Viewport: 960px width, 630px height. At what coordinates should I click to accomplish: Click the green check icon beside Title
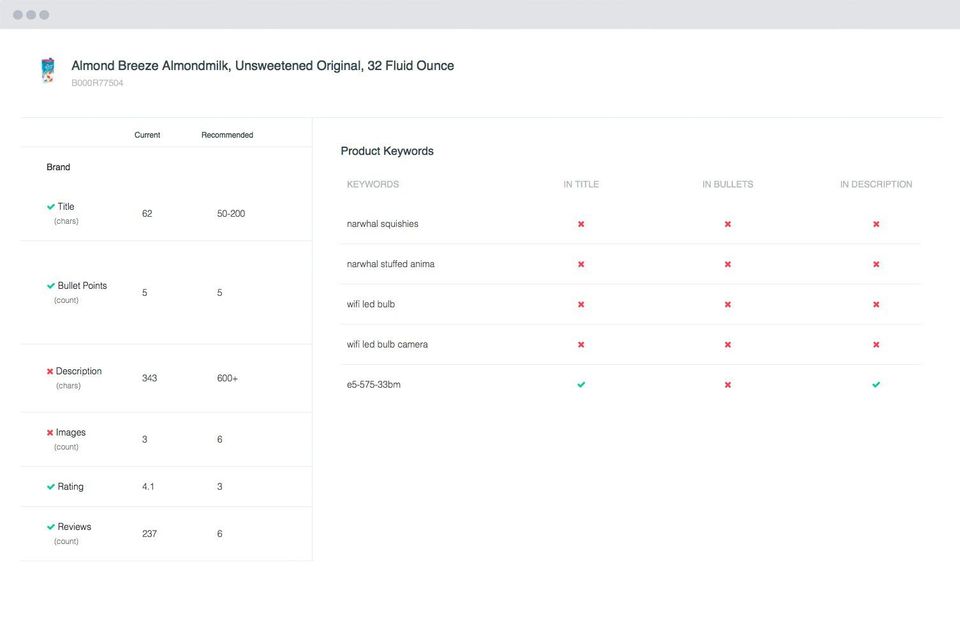pyautogui.click(x=51, y=207)
